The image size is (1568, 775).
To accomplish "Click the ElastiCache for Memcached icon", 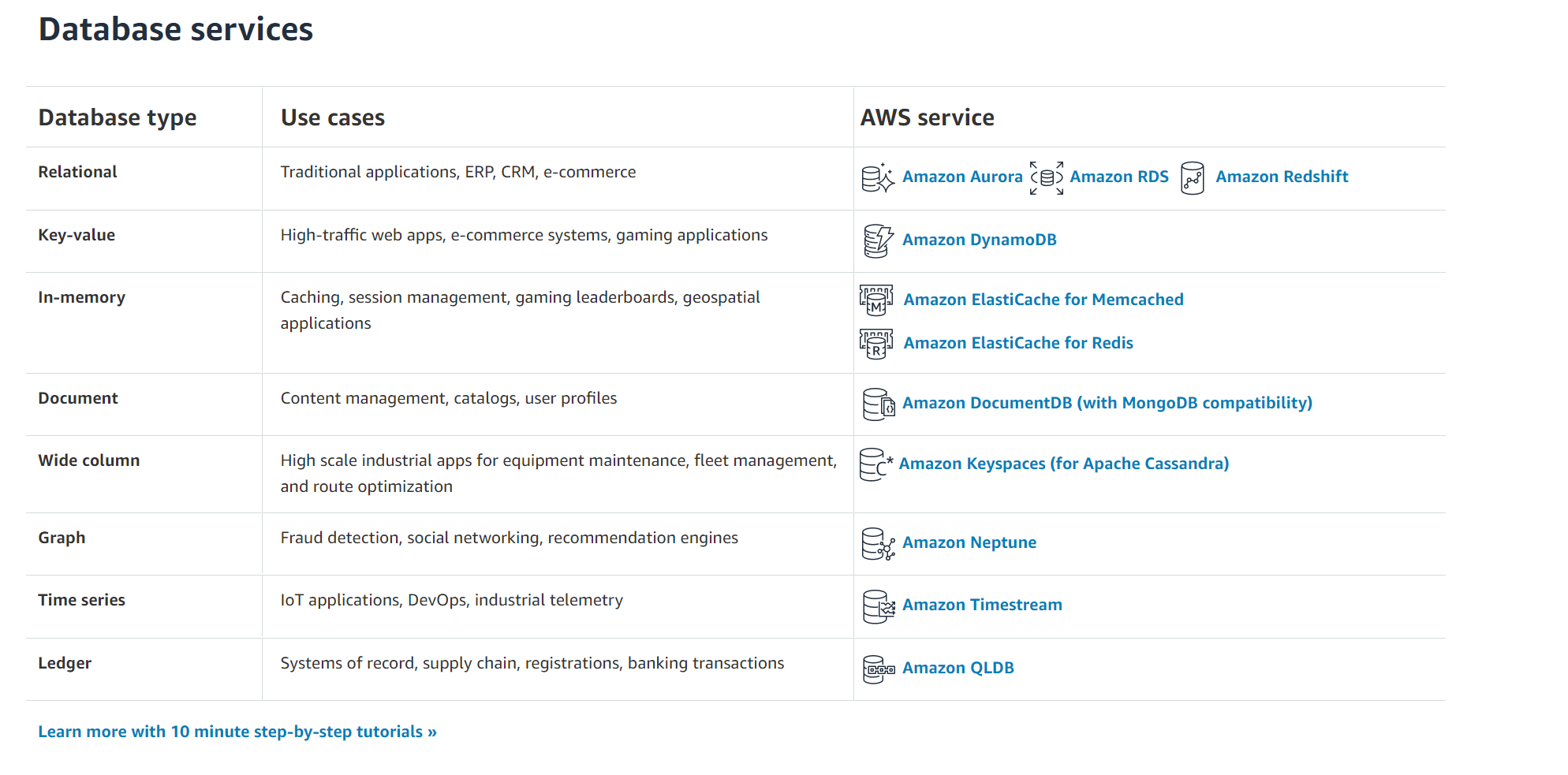I will [x=876, y=300].
